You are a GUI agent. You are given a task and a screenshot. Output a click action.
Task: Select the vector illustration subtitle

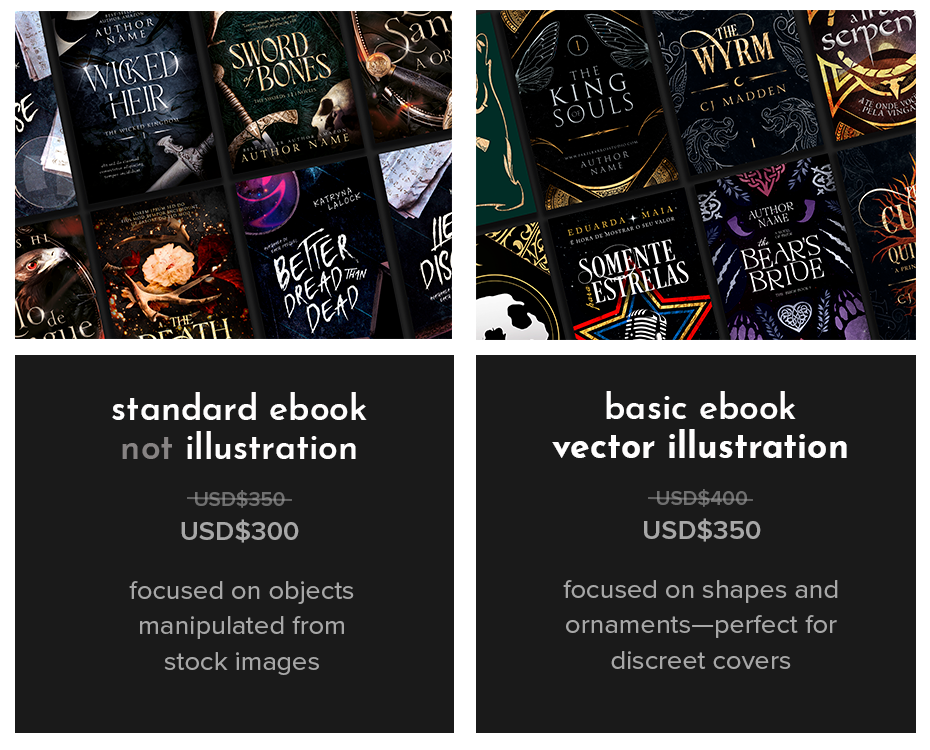coord(700,447)
